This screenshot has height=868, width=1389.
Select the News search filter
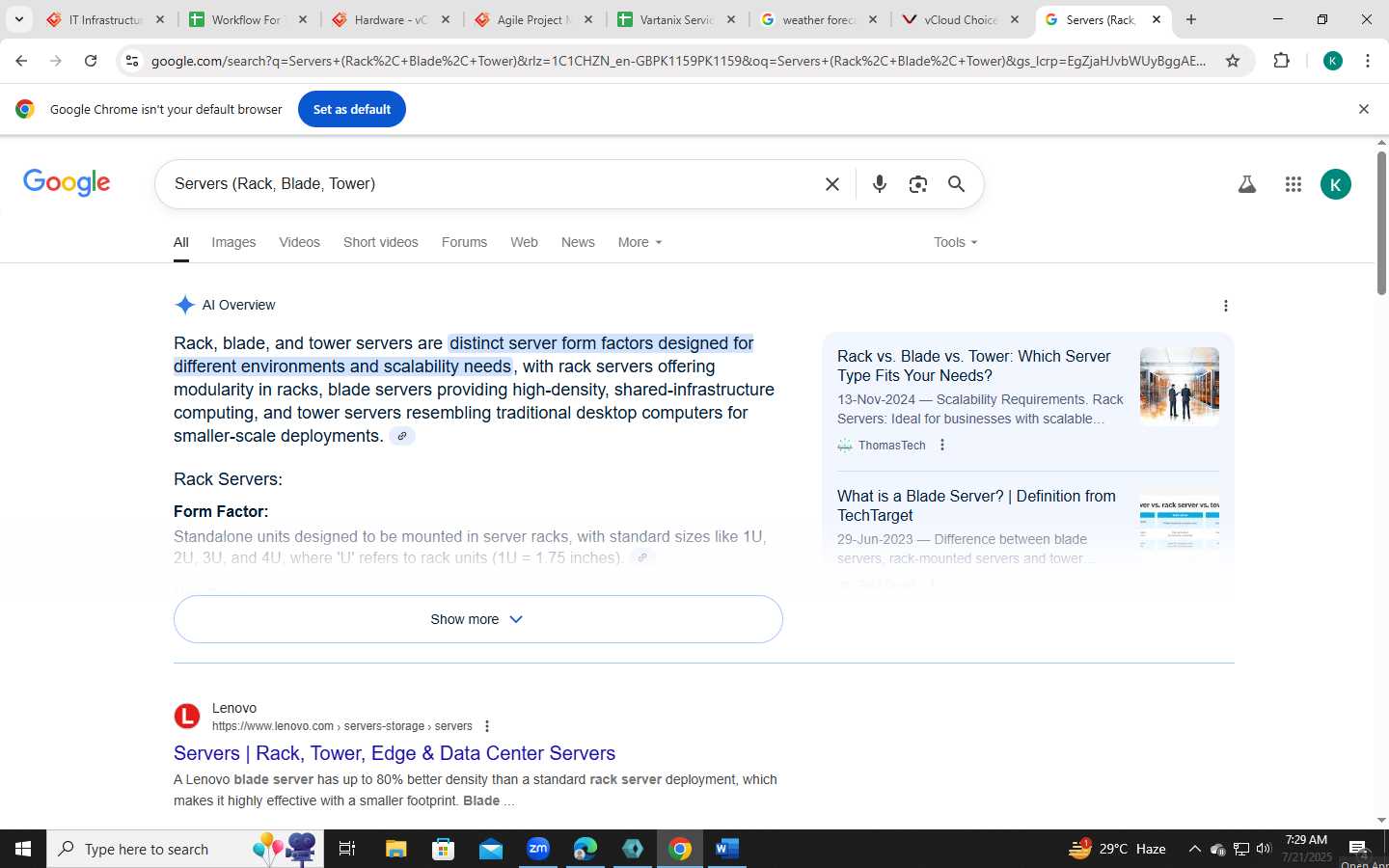coord(578,242)
